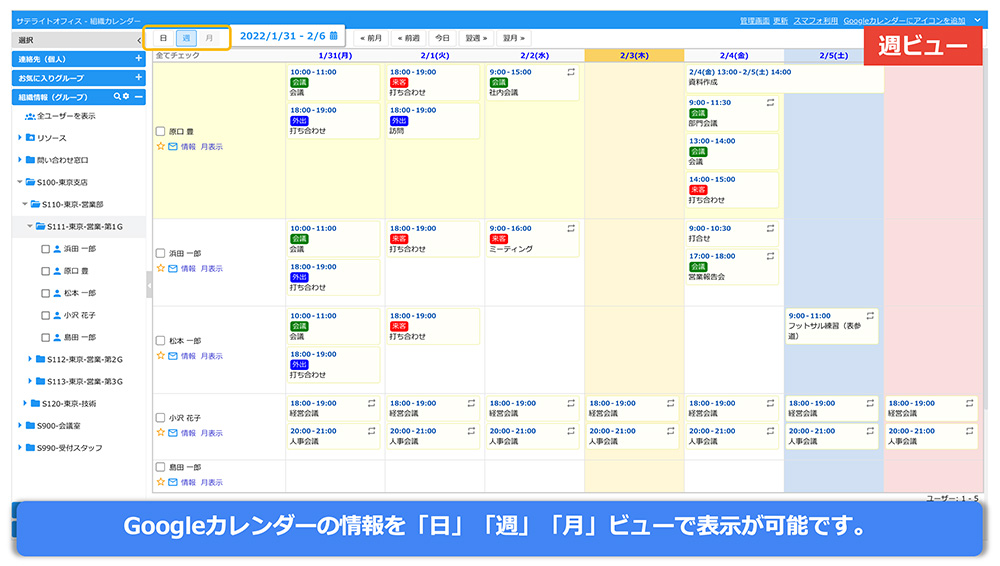Click the repeat icon on 2/4 営業報告会 event
The image size is (1000, 566).
pos(770,257)
